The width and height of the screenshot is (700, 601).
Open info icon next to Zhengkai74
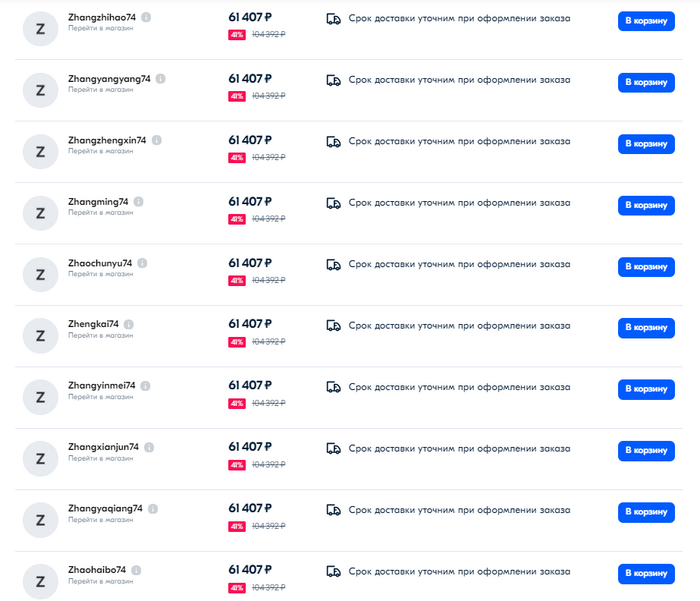click(129, 325)
